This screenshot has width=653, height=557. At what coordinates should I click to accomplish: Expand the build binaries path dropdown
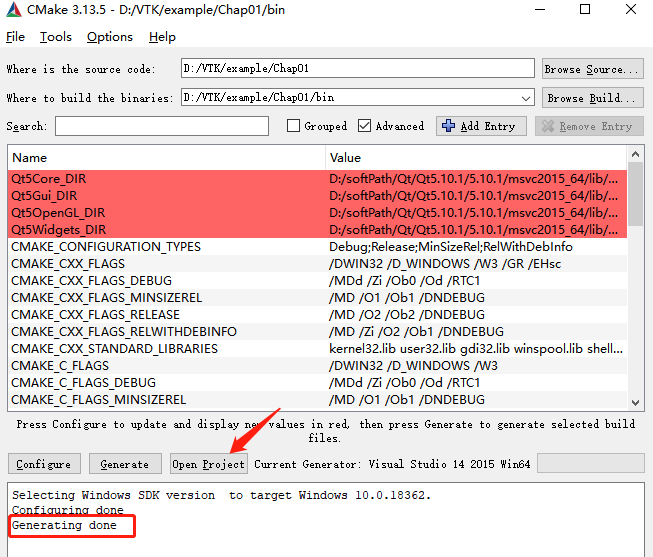tap(526, 98)
